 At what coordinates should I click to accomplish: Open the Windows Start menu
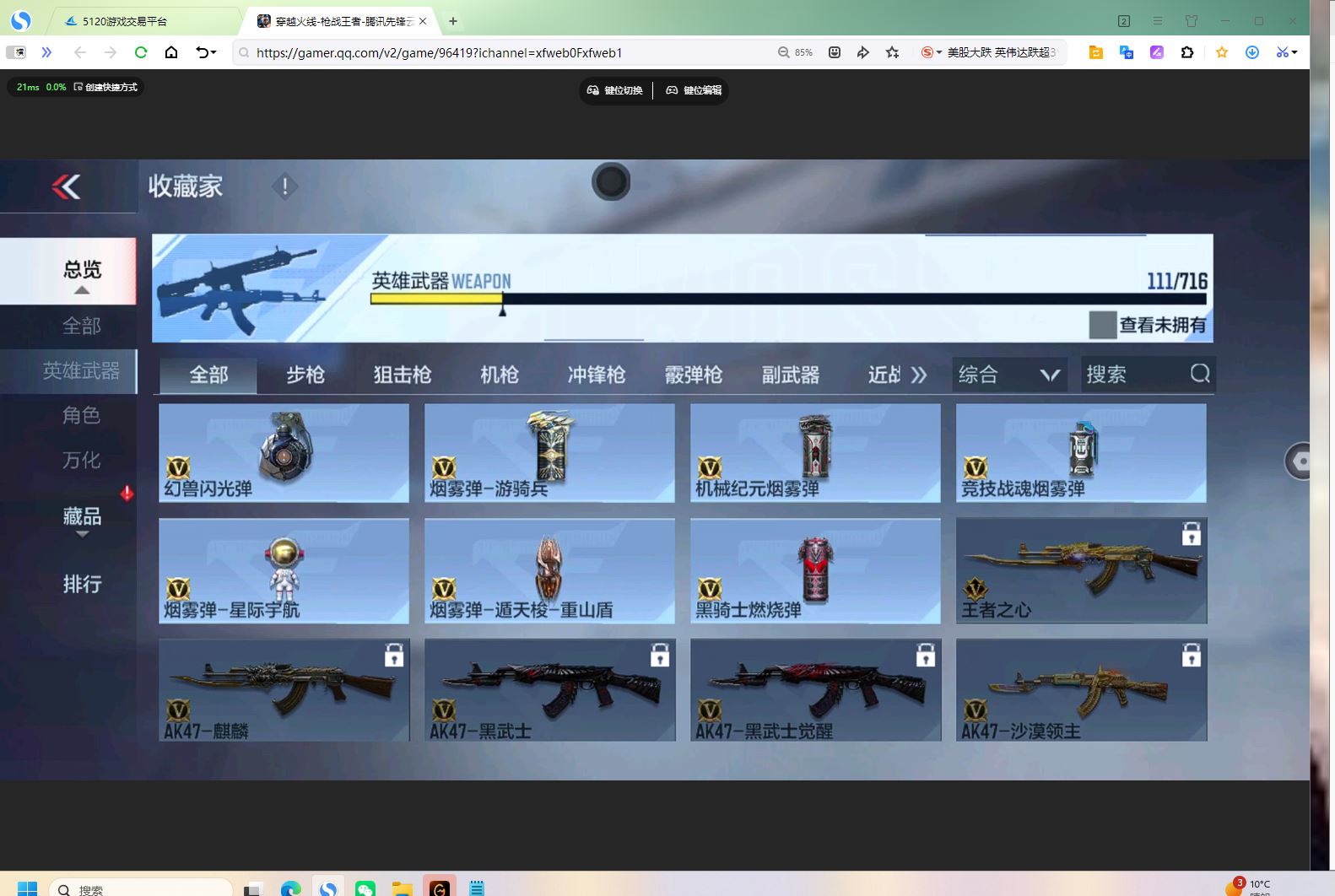[27, 888]
